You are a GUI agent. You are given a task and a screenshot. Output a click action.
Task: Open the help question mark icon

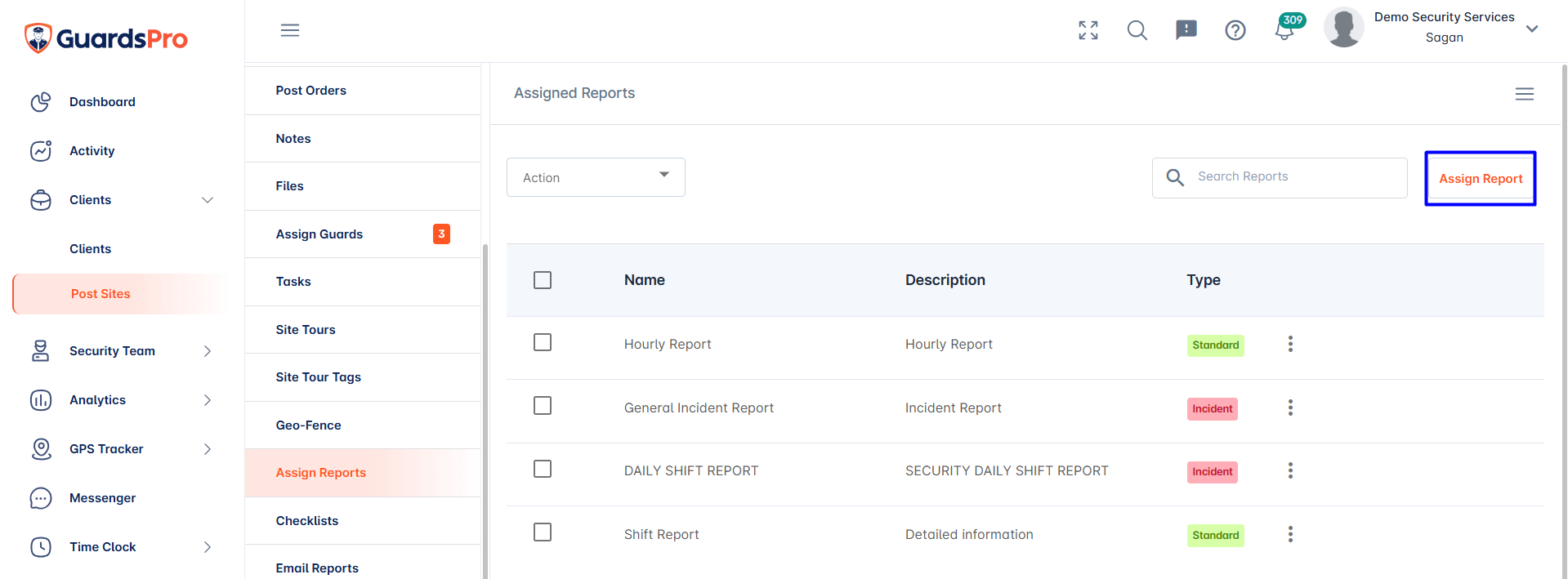1235,30
